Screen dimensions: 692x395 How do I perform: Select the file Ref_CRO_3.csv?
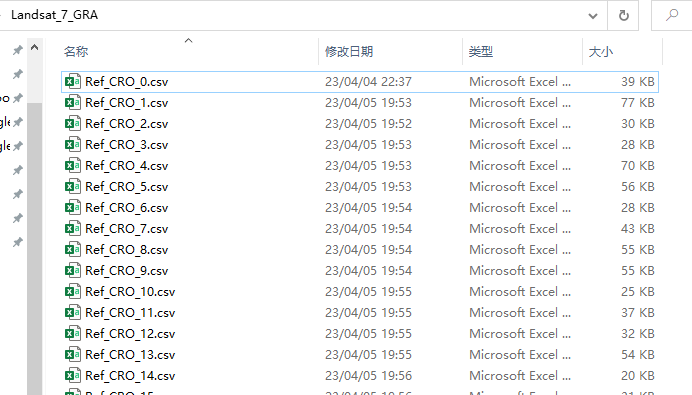click(x=360, y=145)
